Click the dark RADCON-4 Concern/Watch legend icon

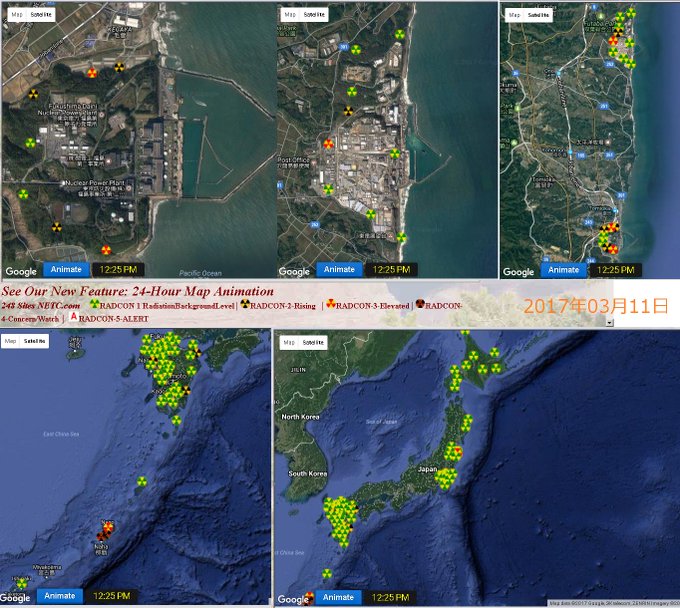[420, 304]
